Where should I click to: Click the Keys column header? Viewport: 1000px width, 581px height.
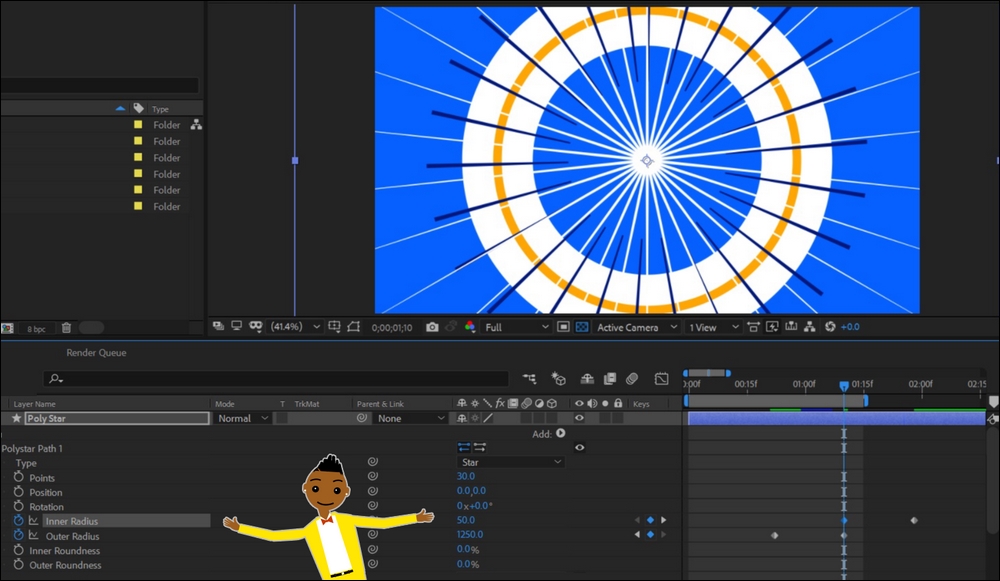pos(641,404)
